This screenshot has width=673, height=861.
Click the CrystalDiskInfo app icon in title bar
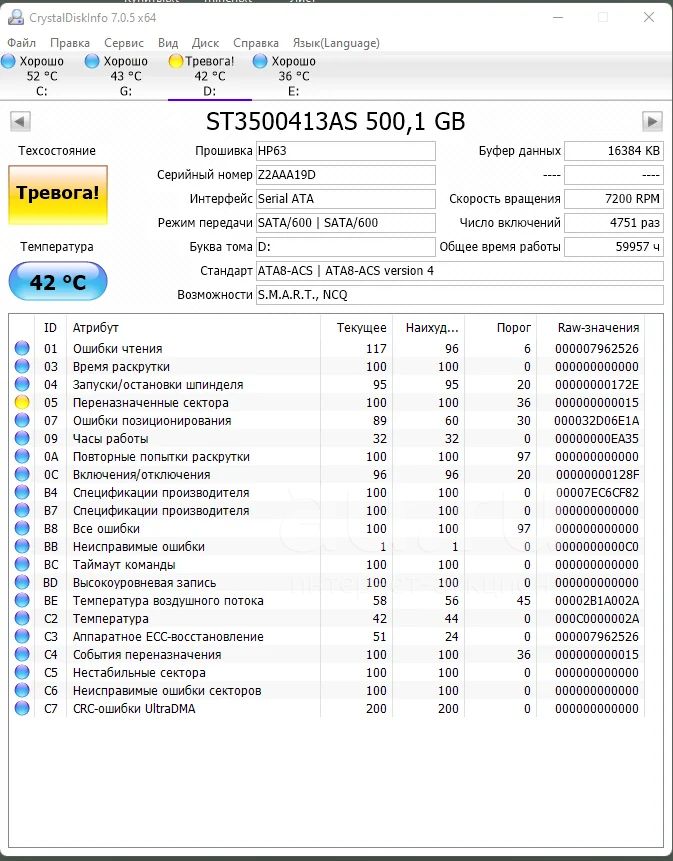pos(16,18)
